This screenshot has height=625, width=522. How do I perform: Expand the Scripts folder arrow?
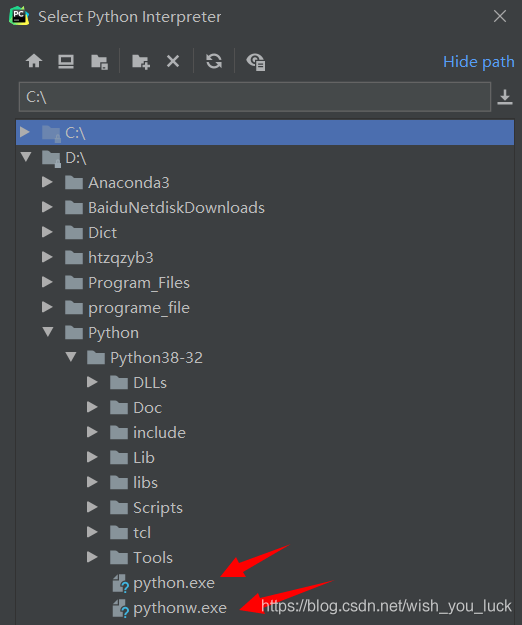92,507
